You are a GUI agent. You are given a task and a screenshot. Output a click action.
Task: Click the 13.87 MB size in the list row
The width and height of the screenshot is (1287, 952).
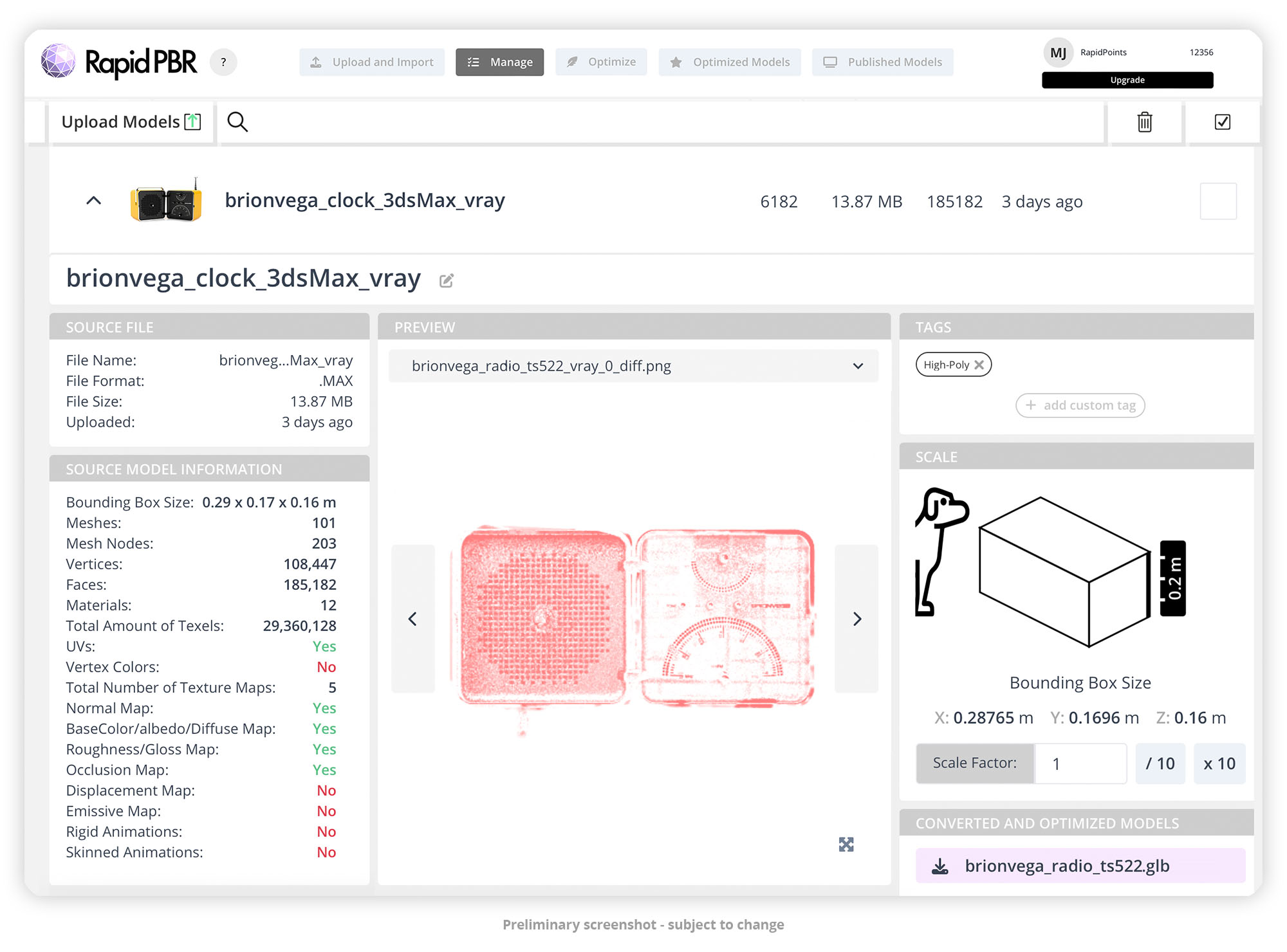[x=867, y=202]
